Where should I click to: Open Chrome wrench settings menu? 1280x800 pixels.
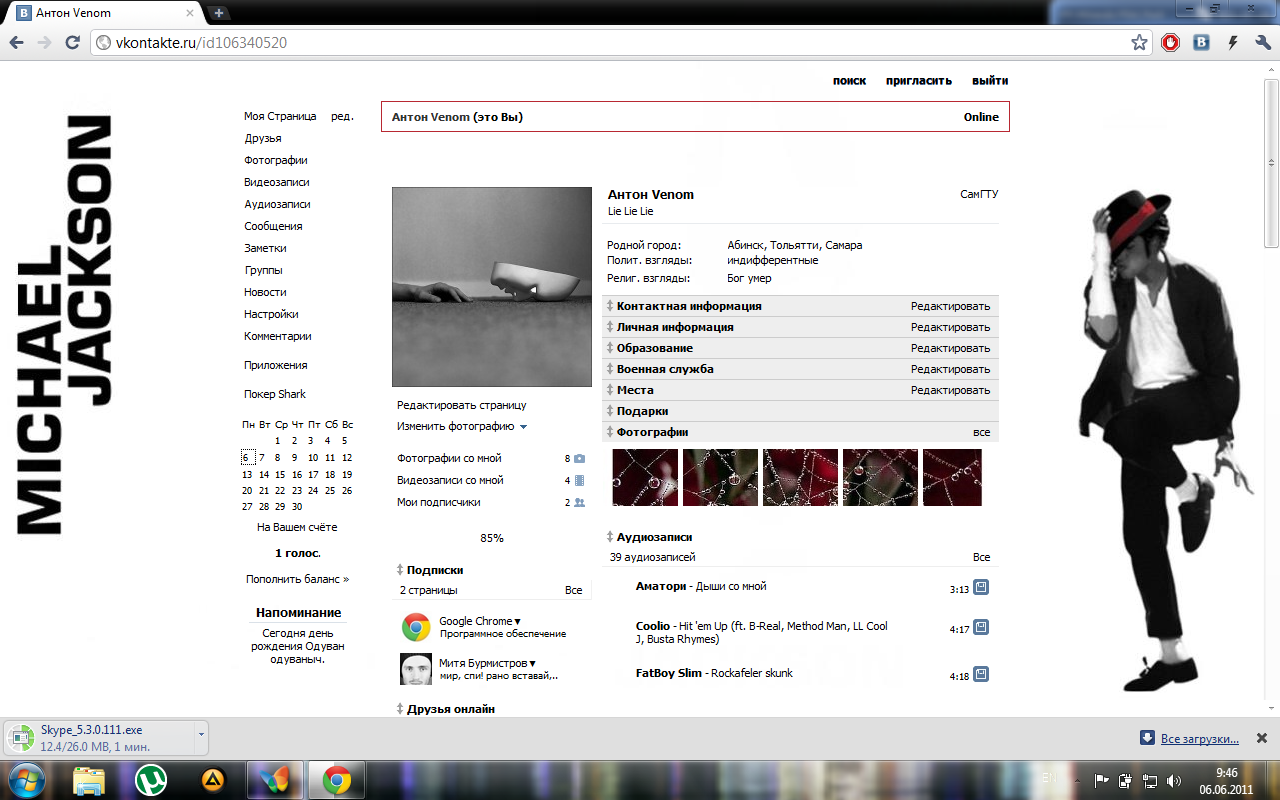click(1263, 43)
